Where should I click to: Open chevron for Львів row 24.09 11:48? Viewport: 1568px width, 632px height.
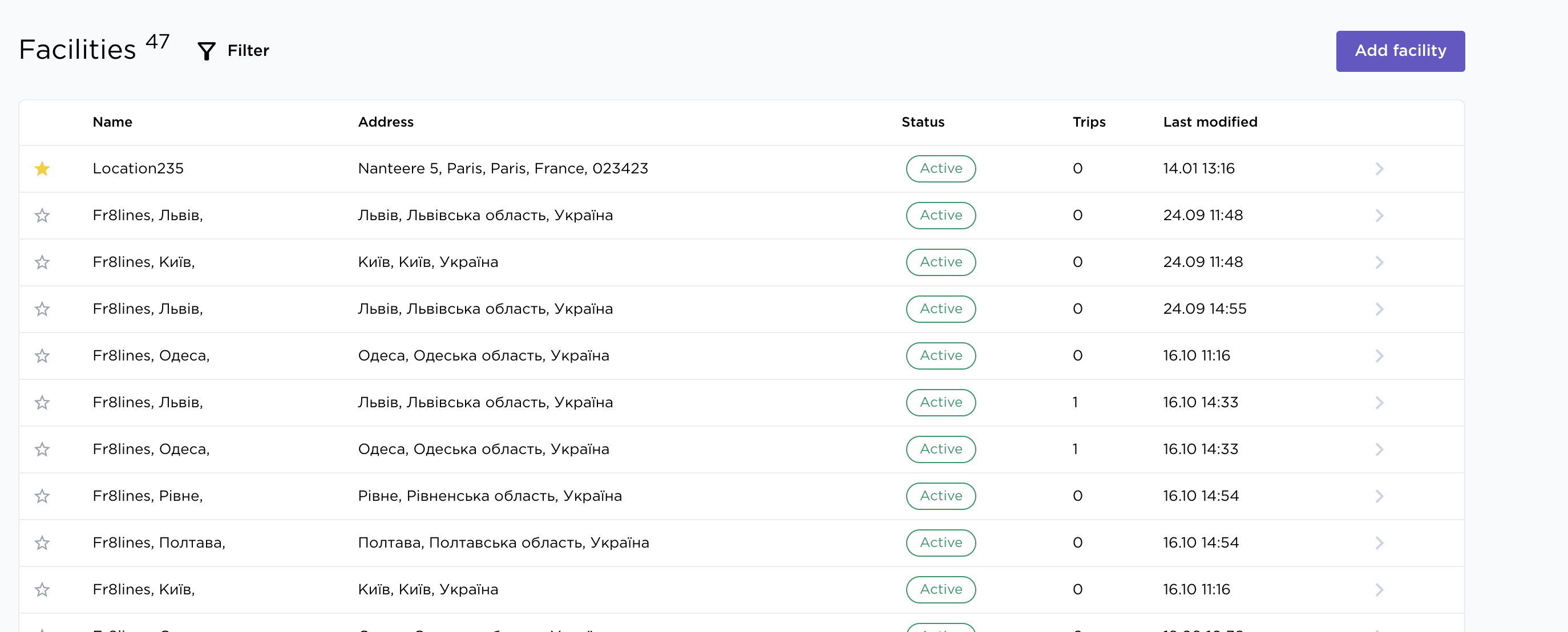(1379, 216)
